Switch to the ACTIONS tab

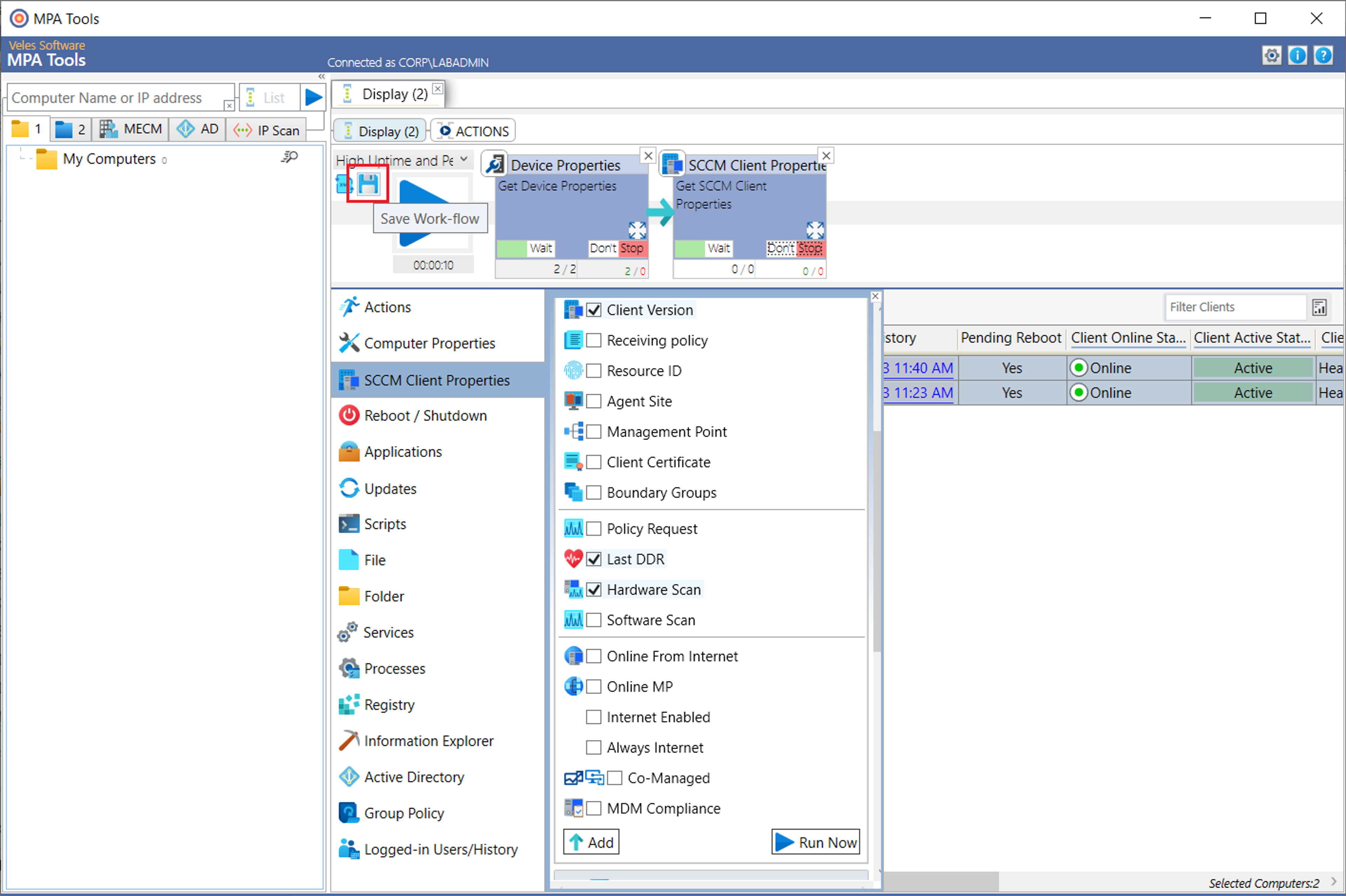point(474,131)
